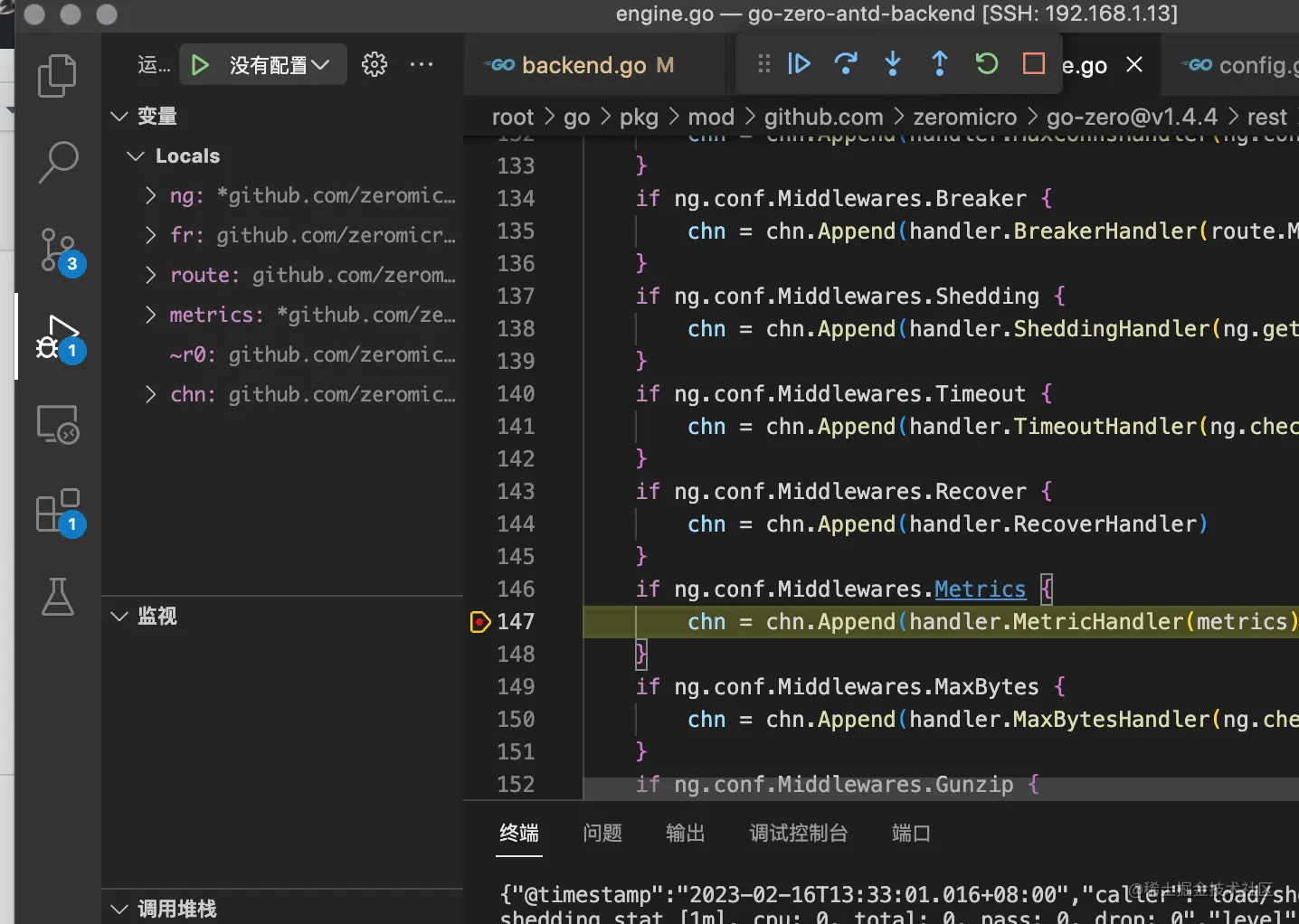Image resolution: width=1299 pixels, height=924 pixels.
Task: Select the 输出 output panel tab
Action: [x=685, y=833]
